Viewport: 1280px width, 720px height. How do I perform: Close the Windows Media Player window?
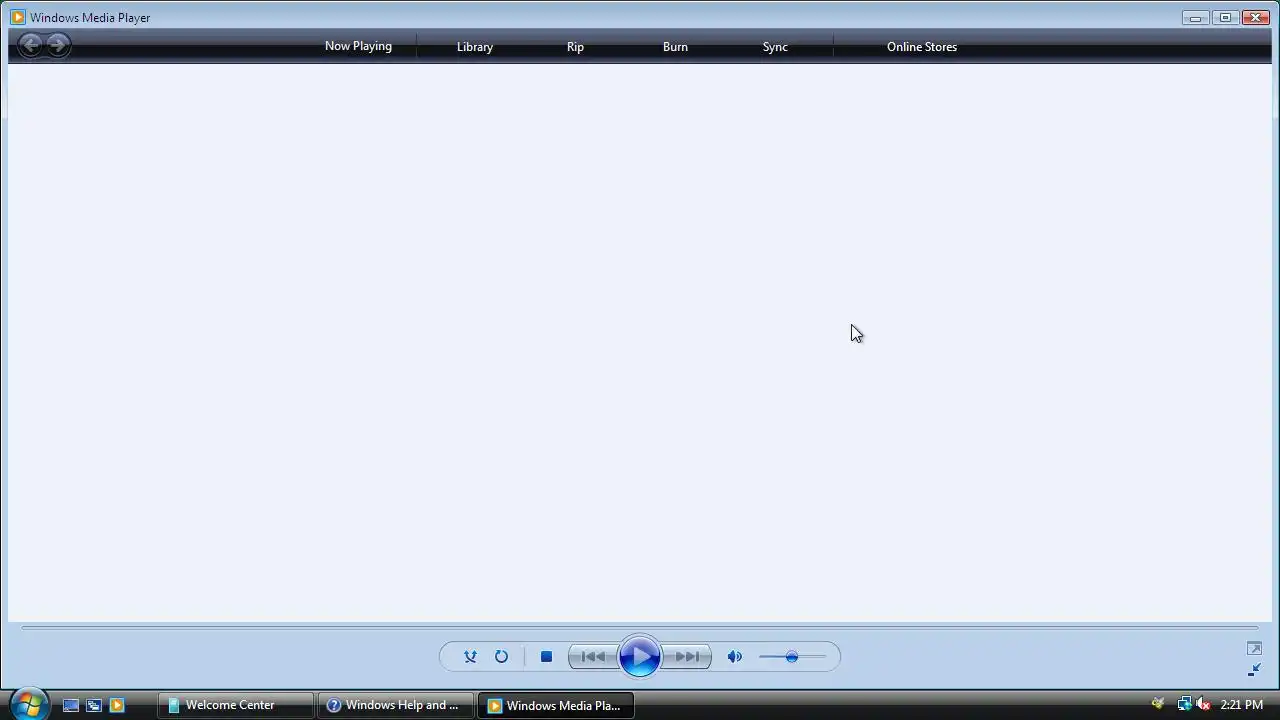click(x=1255, y=17)
